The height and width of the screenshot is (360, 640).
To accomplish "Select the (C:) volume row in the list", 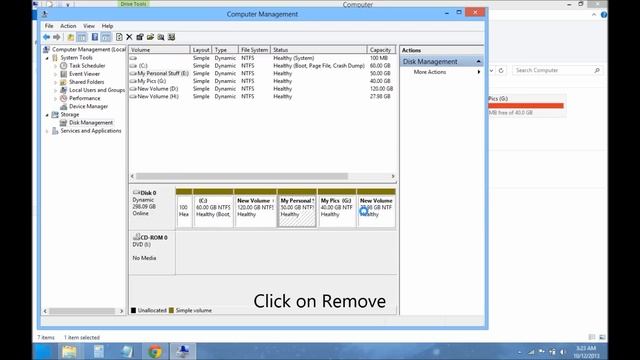I will pos(262,66).
